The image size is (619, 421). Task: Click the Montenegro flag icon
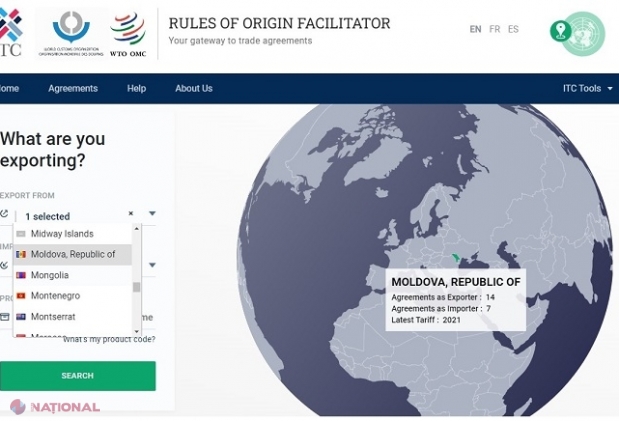click(x=21, y=296)
